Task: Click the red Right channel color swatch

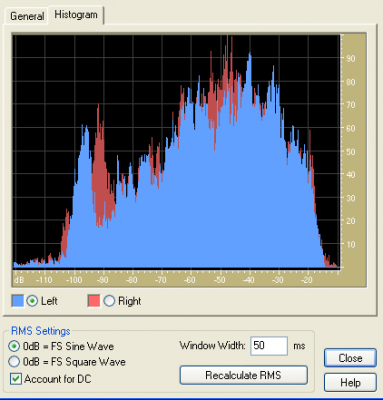Action: pyautogui.click(x=94, y=301)
